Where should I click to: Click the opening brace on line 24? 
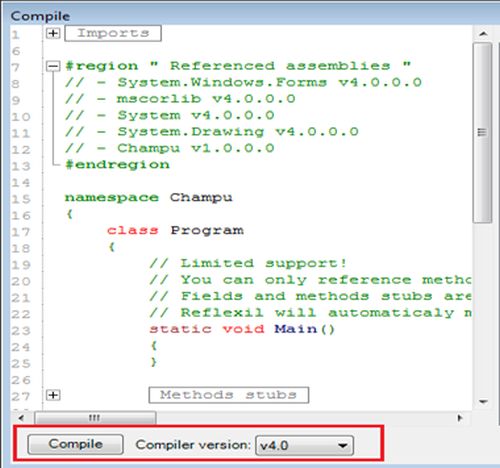pyautogui.click(x=153, y=346)
